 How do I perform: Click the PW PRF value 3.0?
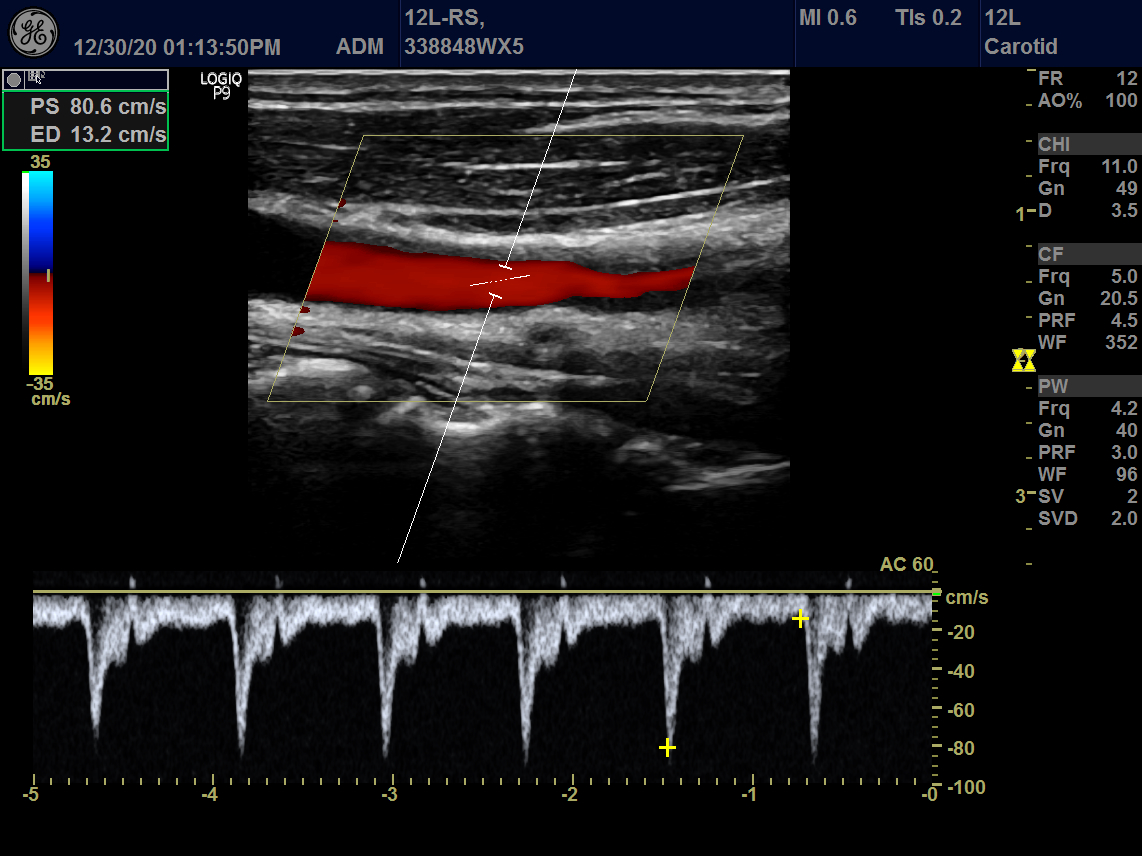1125,452
